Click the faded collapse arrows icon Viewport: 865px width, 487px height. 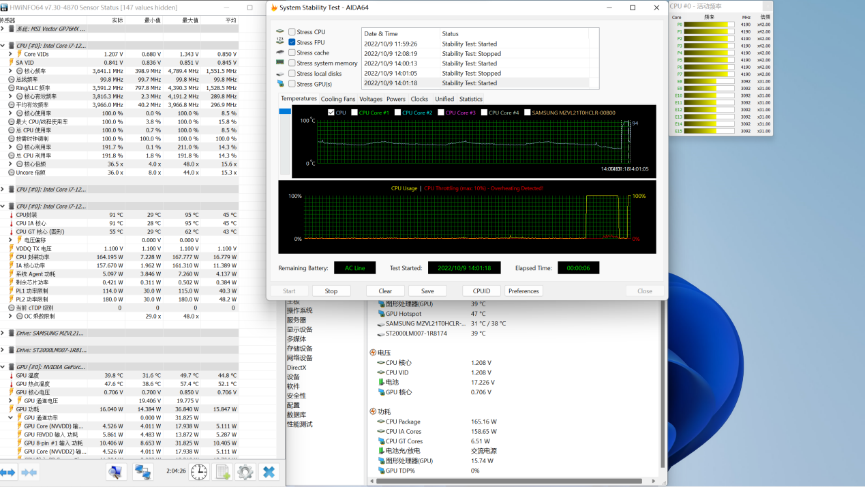click(x=30, y=472)
